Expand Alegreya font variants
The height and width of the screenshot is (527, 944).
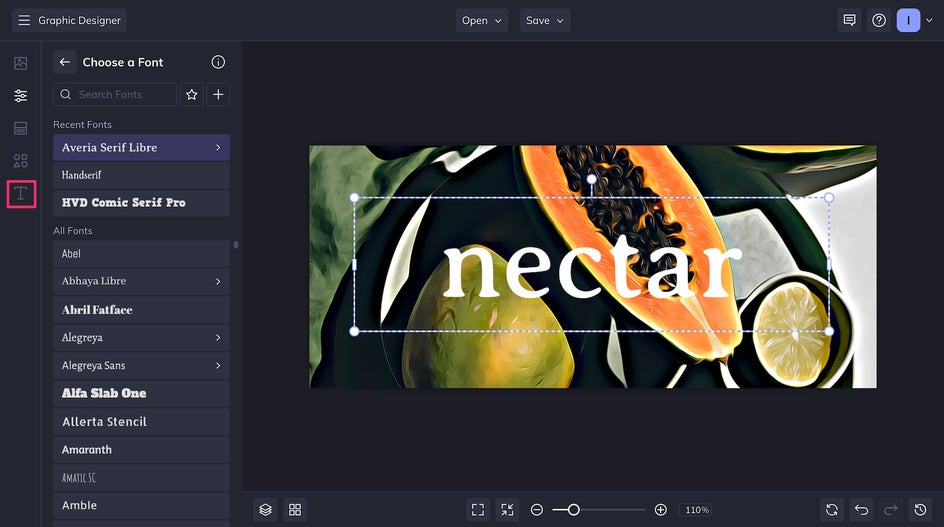218,338
